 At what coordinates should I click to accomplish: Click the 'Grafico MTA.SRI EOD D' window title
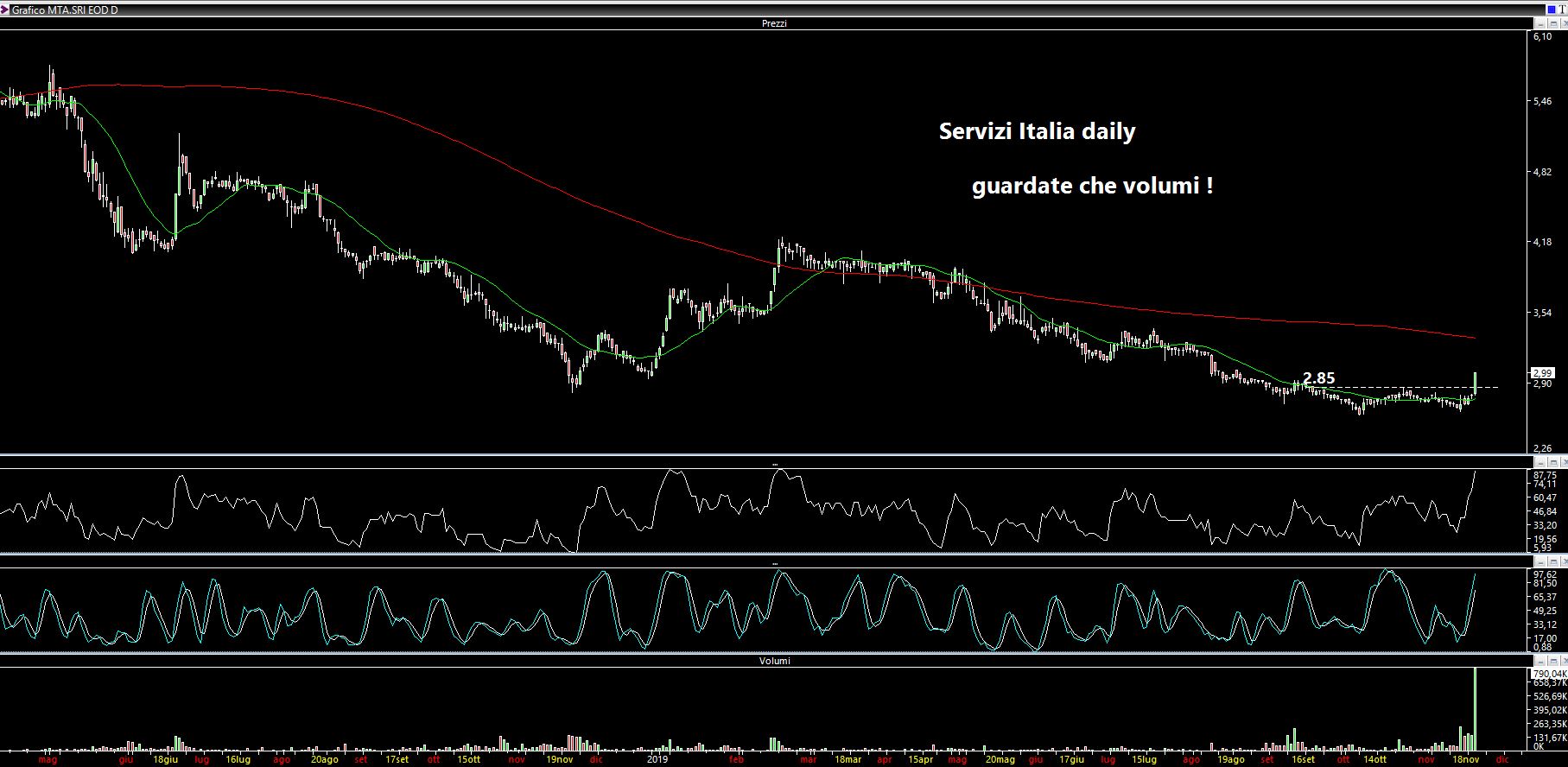click(65, 10)
